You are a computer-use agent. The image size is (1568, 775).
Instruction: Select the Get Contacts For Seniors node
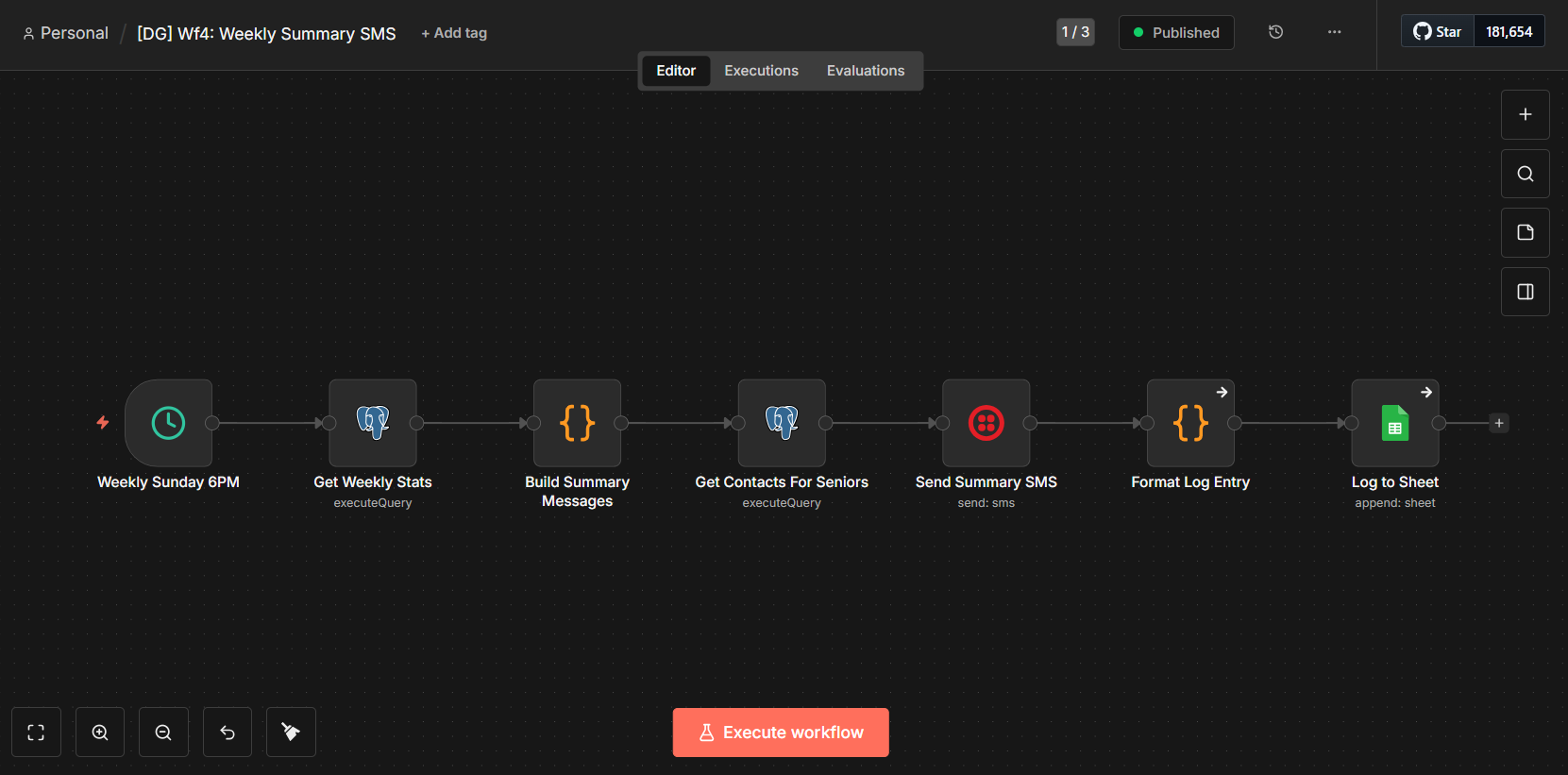pos(782,423)
